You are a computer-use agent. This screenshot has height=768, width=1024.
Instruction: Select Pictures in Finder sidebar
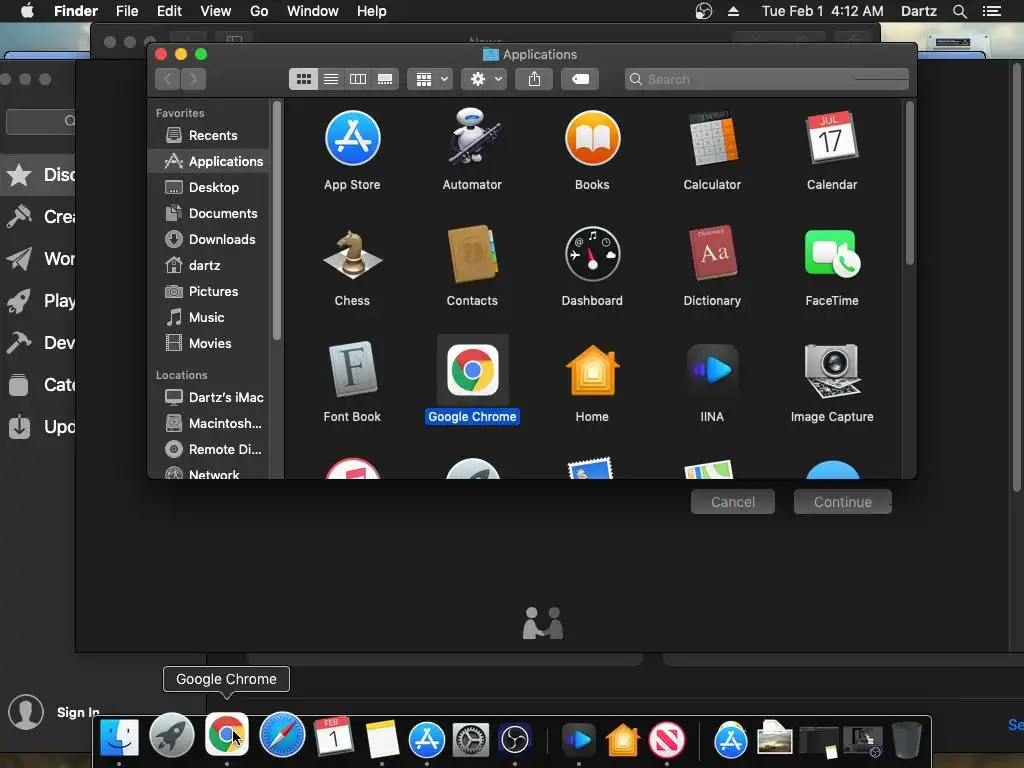pos(208,291)
